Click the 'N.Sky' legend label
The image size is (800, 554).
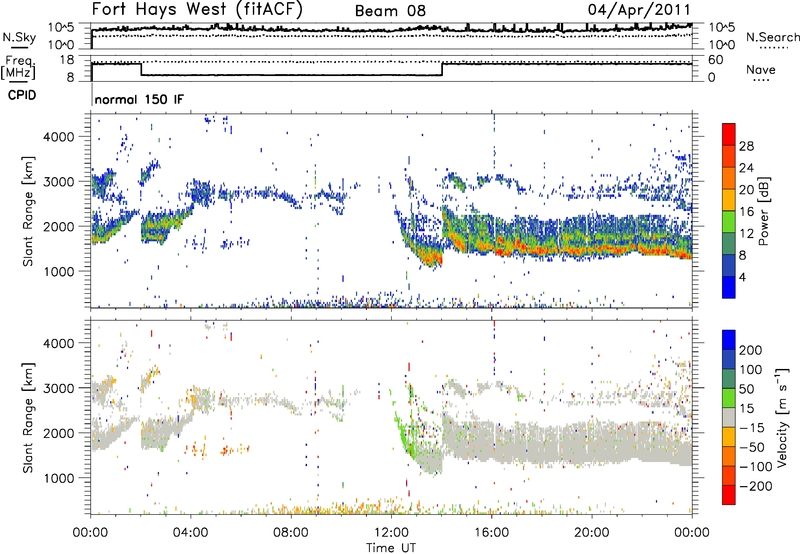(19, 37)
